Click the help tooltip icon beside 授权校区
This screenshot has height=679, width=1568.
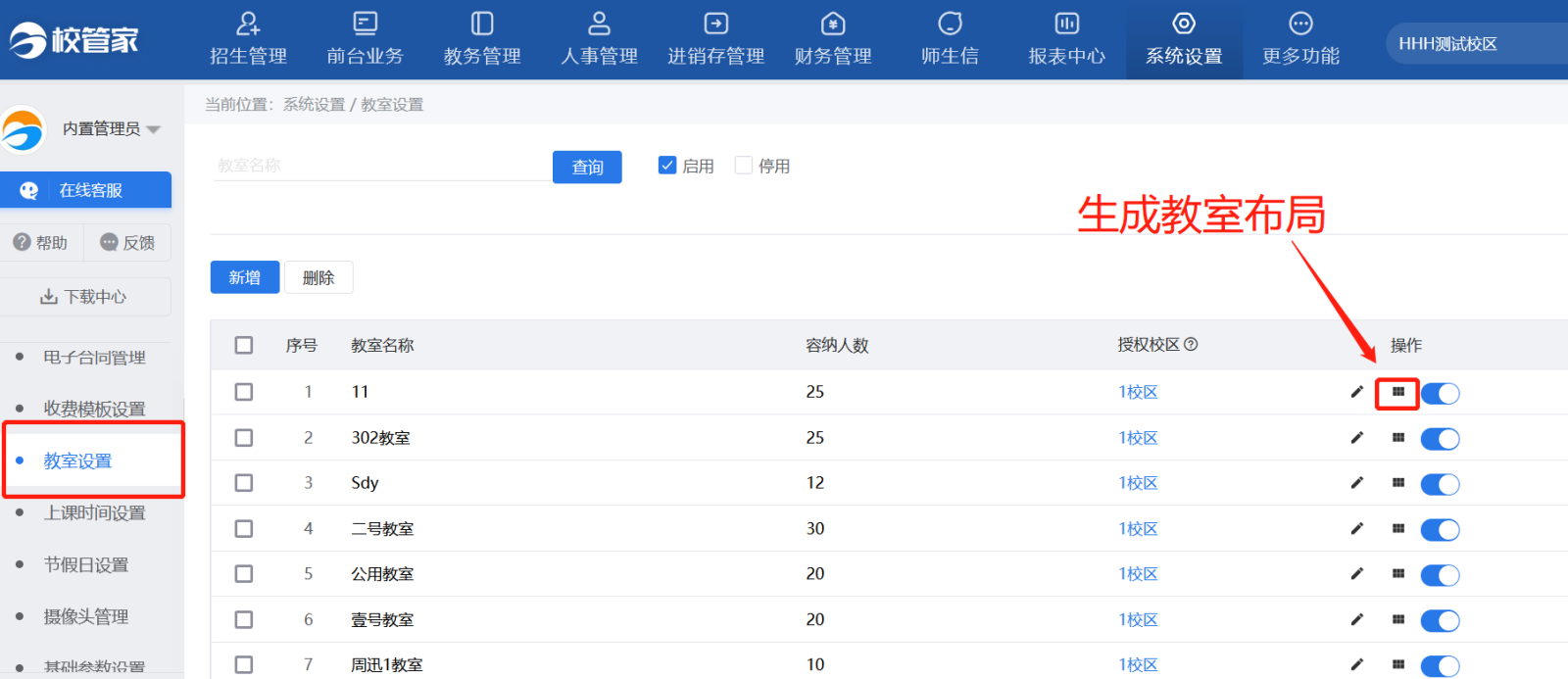point(1191,345)
